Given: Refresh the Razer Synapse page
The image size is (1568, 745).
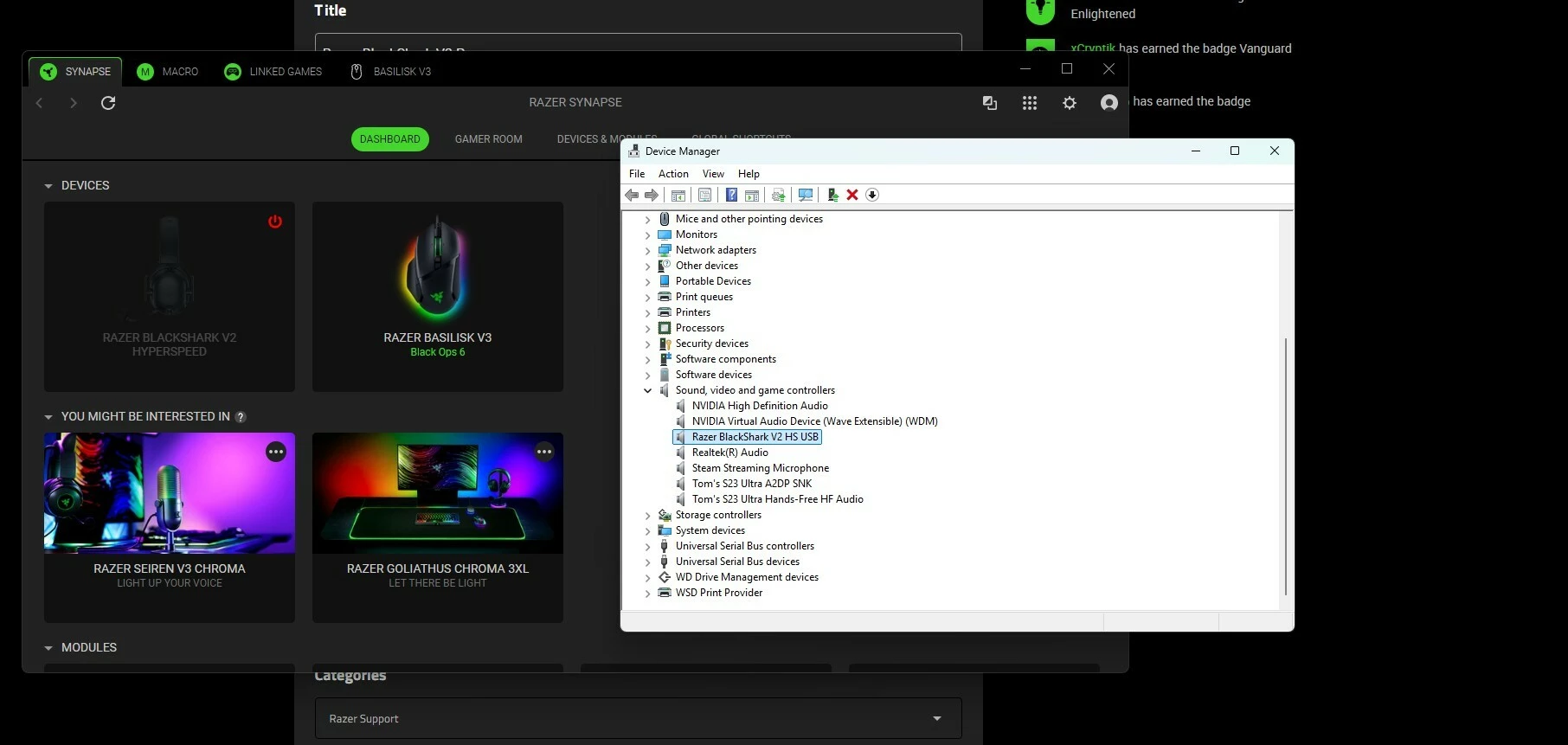Looking at the screenshot, I should tap(108, 103).
